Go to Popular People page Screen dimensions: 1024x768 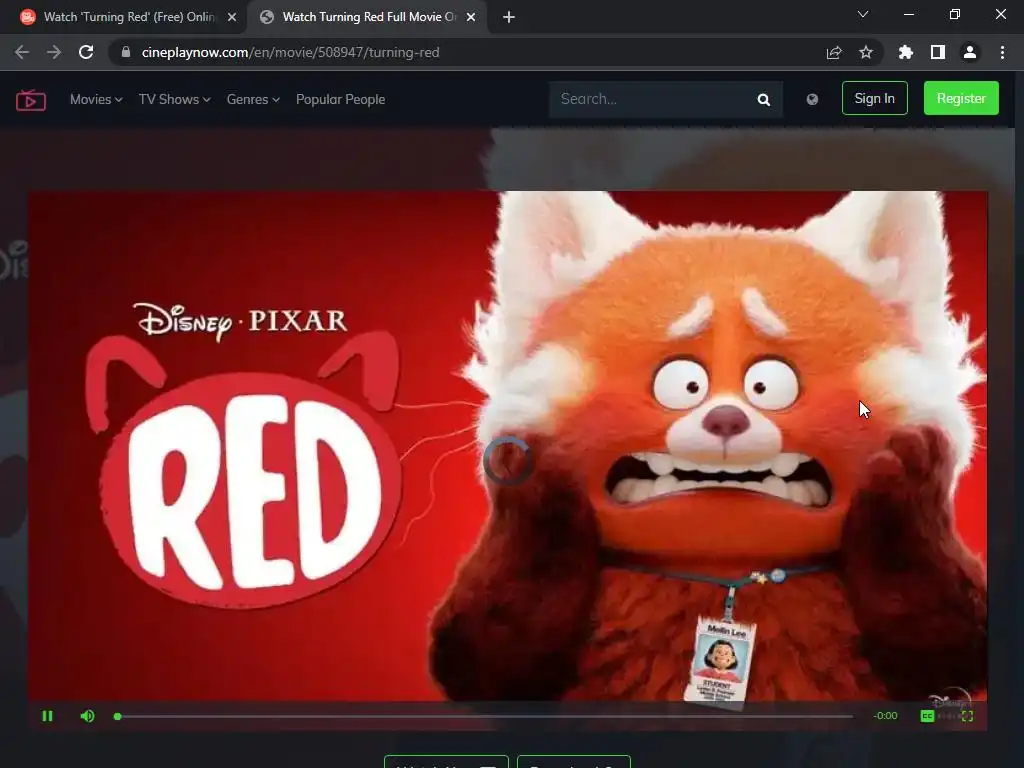pos(340,99)
